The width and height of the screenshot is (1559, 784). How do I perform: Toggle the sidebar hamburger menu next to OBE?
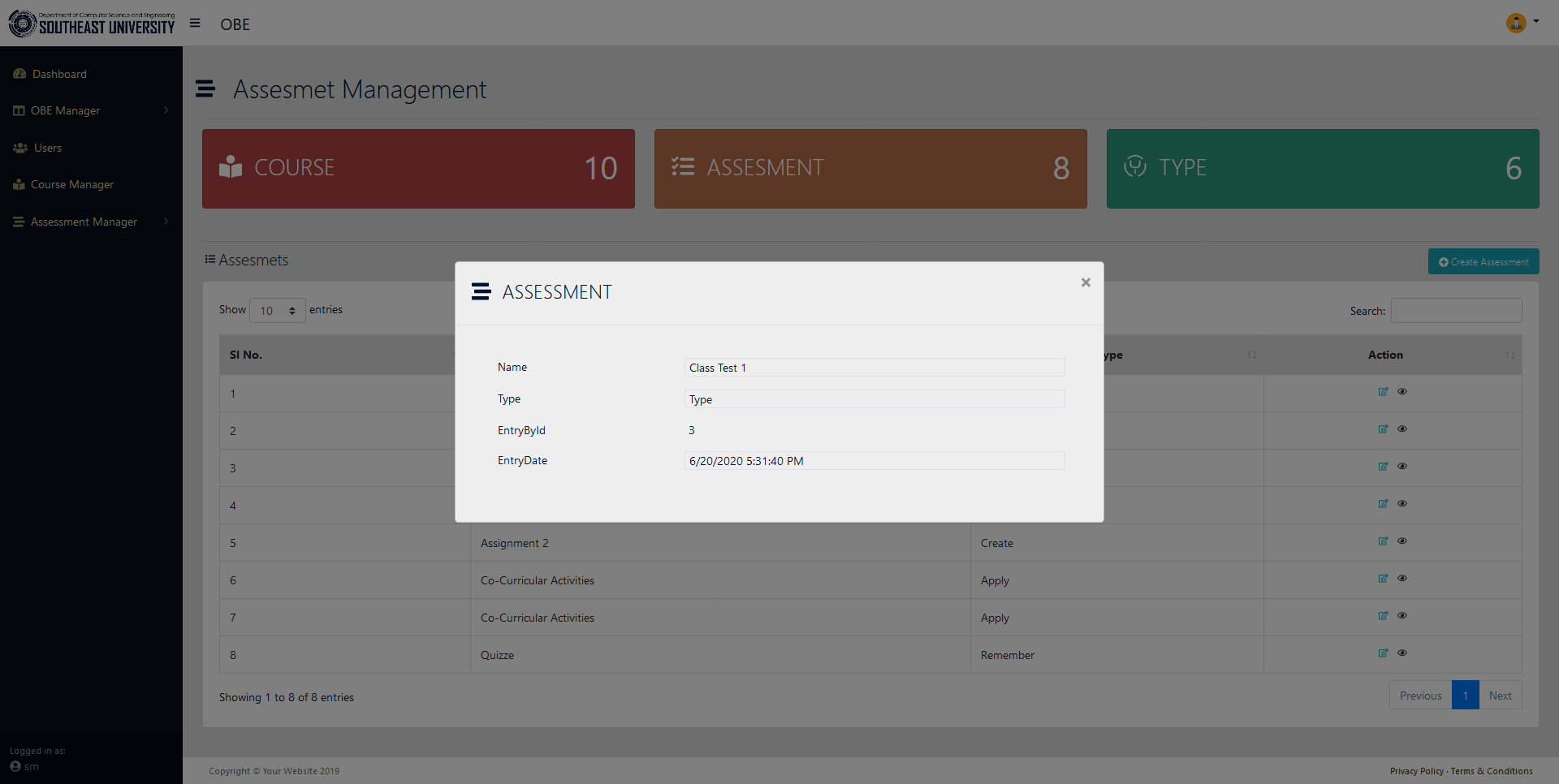[195, 24]
